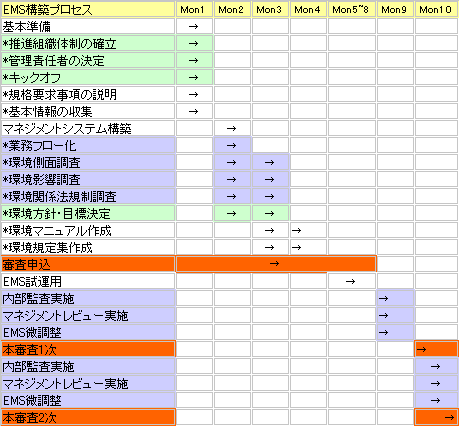This screenshot has width=459, height=426.
Task: Click the orange 審査申込 row label
Action: pyautogui.click(x=88, y=264)
